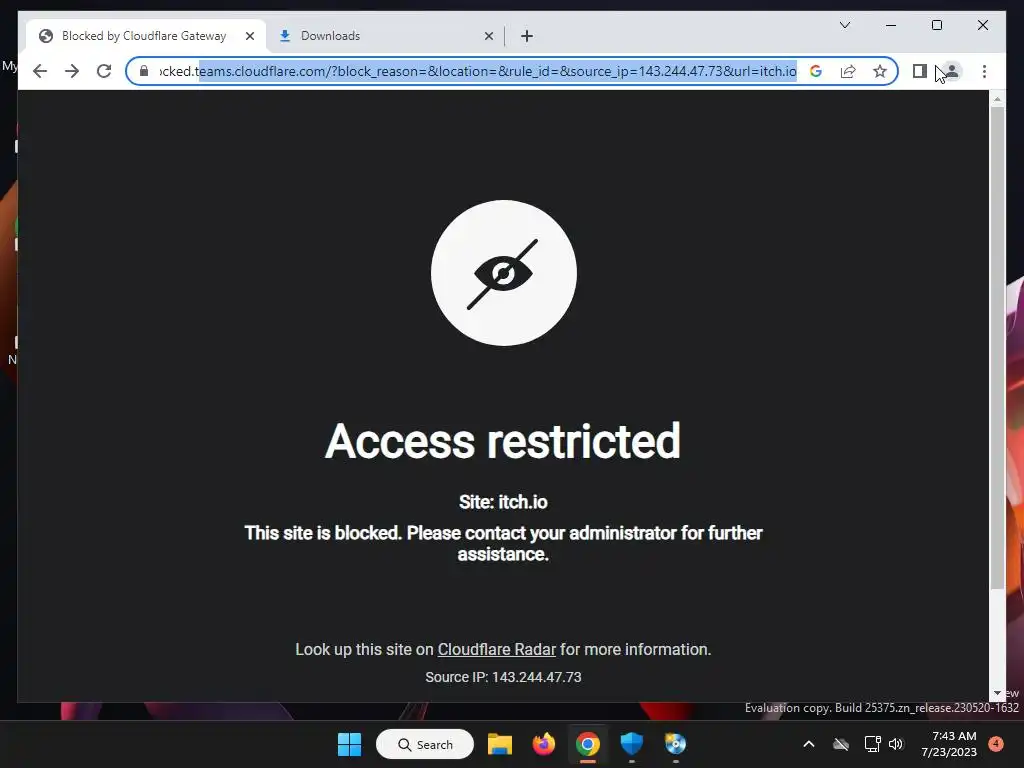Viewport: 1024px width, 768px height.
Task: Open the share this page icon
Action: tap(848, 71)
